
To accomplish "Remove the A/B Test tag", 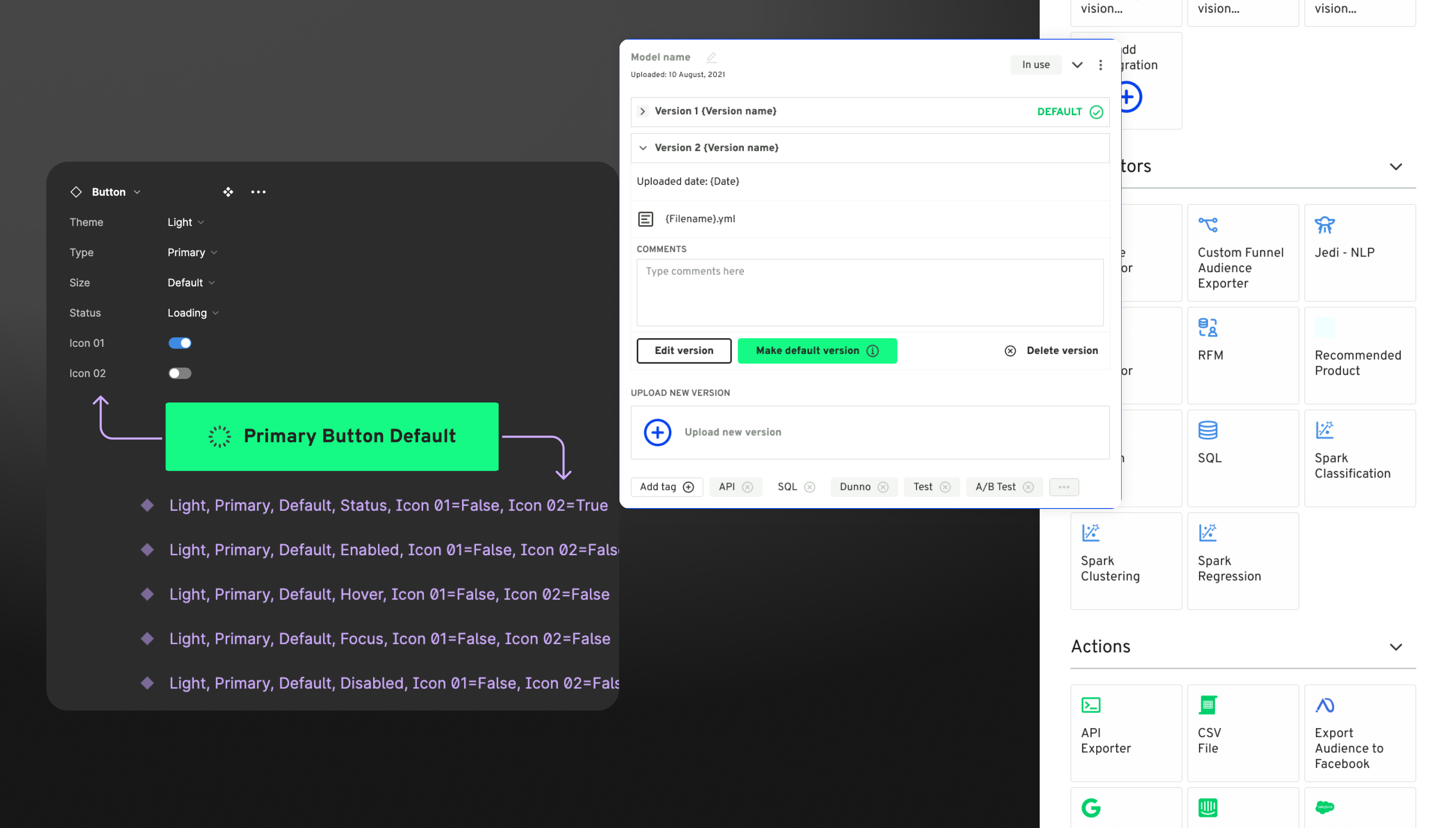I will [x=1028, y=487].
